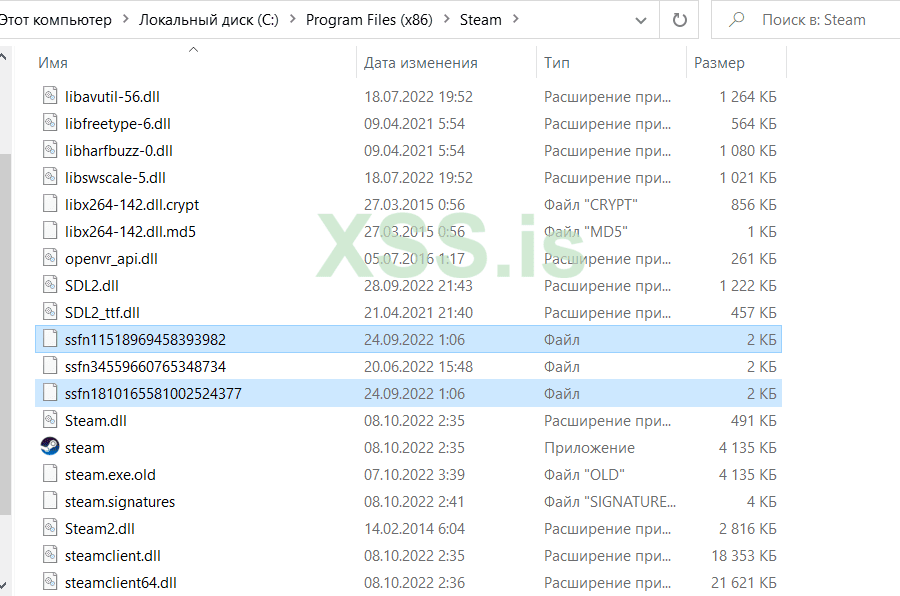Select the file name openvr_api.dll
Screen dimensions: 900x596
coord(111,258)
